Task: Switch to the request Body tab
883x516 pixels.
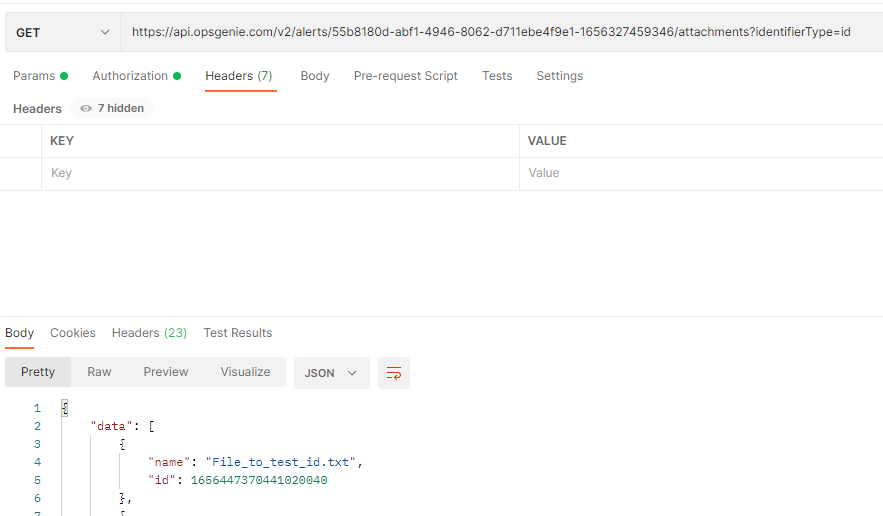Action: coord(315,76)
